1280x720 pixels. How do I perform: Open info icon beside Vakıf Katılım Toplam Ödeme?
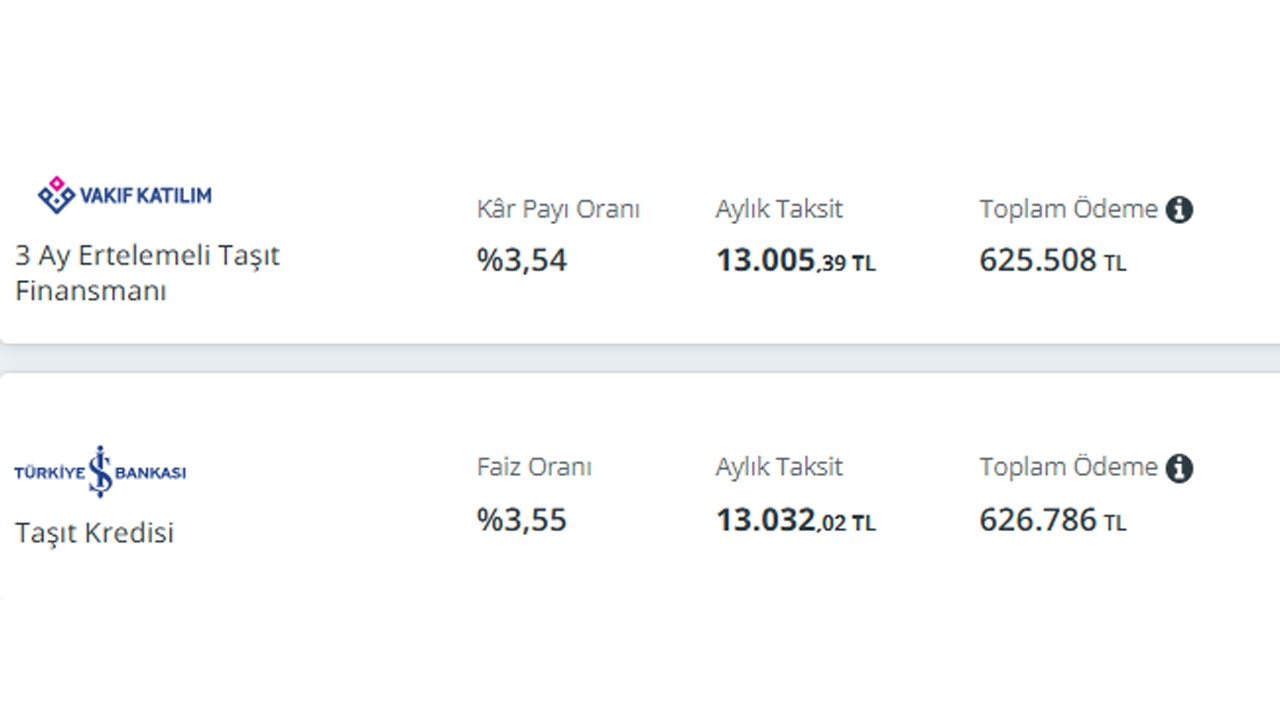click(1179, 210)
